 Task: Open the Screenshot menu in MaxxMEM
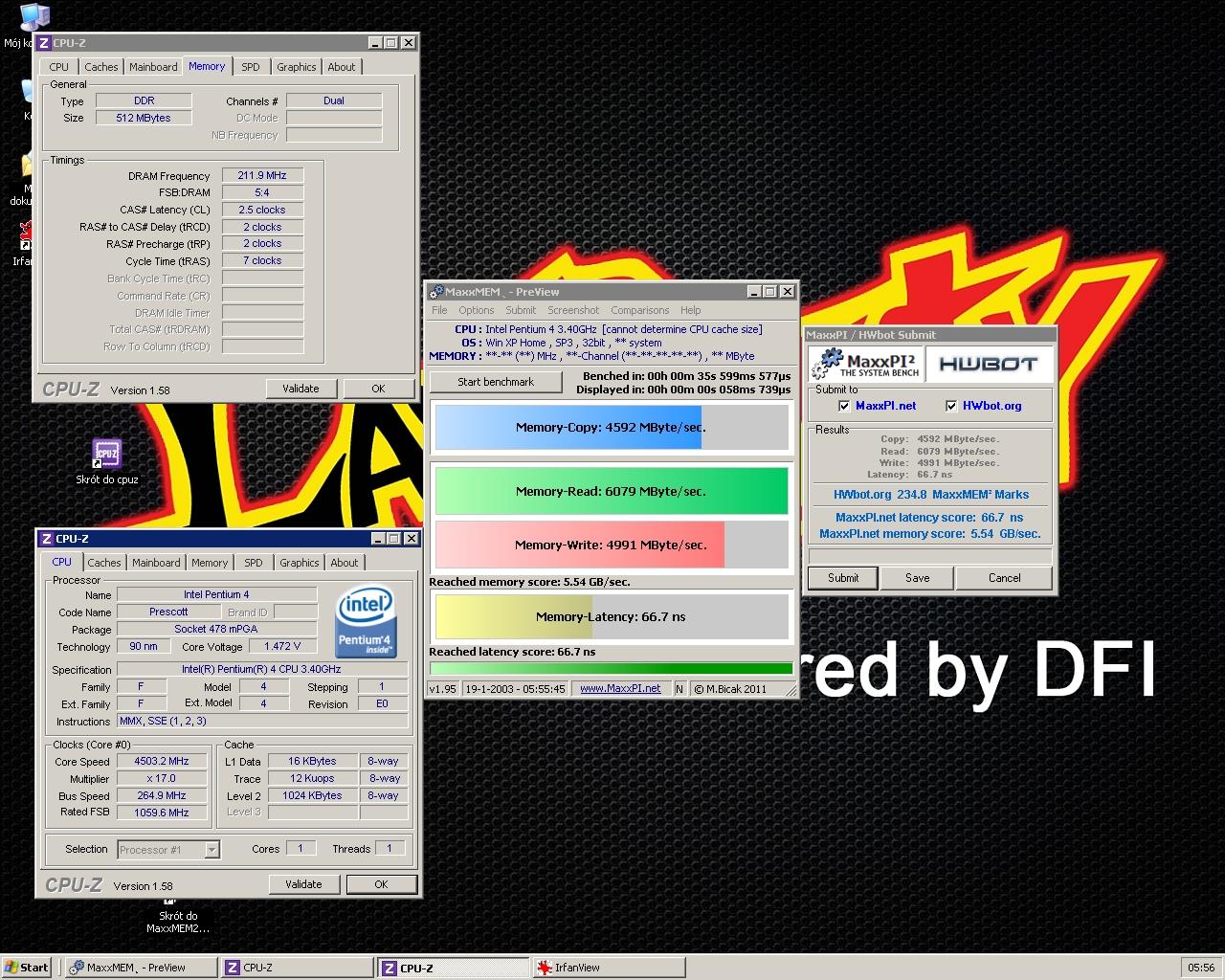point(573,310)
